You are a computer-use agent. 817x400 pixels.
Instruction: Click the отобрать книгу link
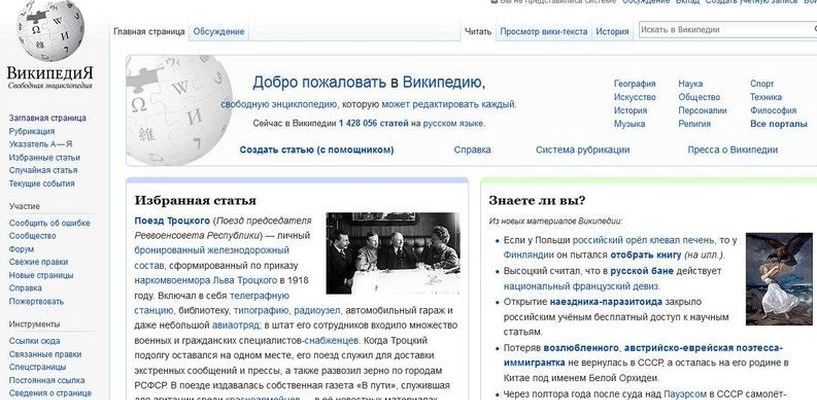click(x=646, y=255)
